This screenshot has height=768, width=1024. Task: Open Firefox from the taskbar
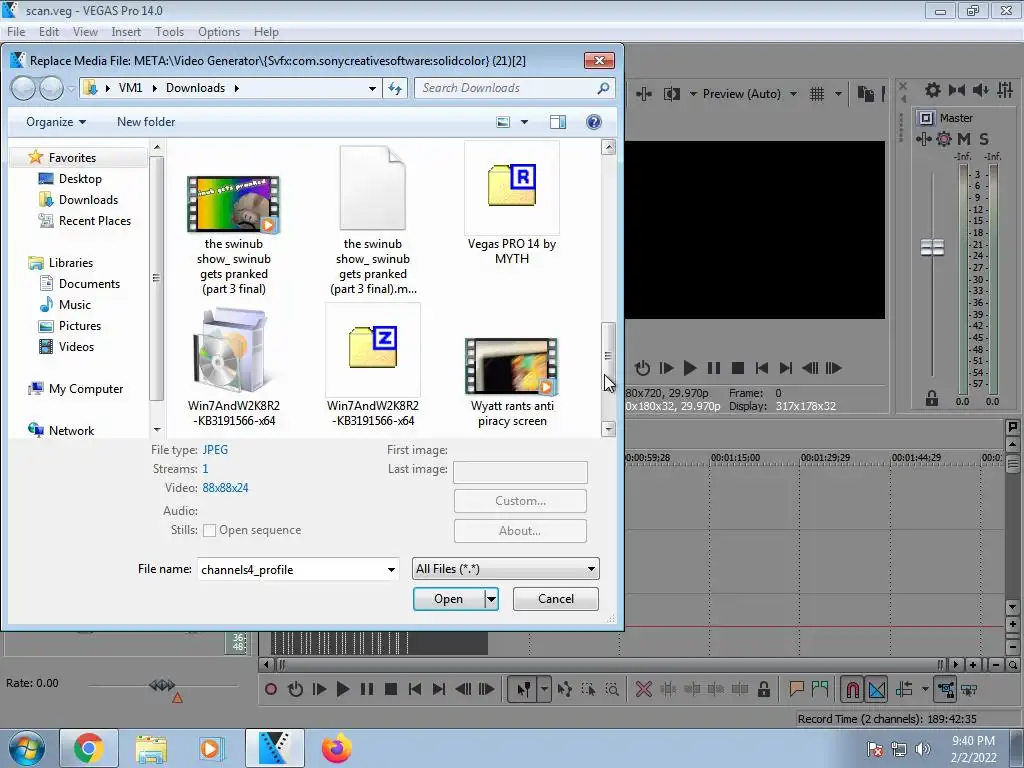pyautogui.click(x=336, y=748)
